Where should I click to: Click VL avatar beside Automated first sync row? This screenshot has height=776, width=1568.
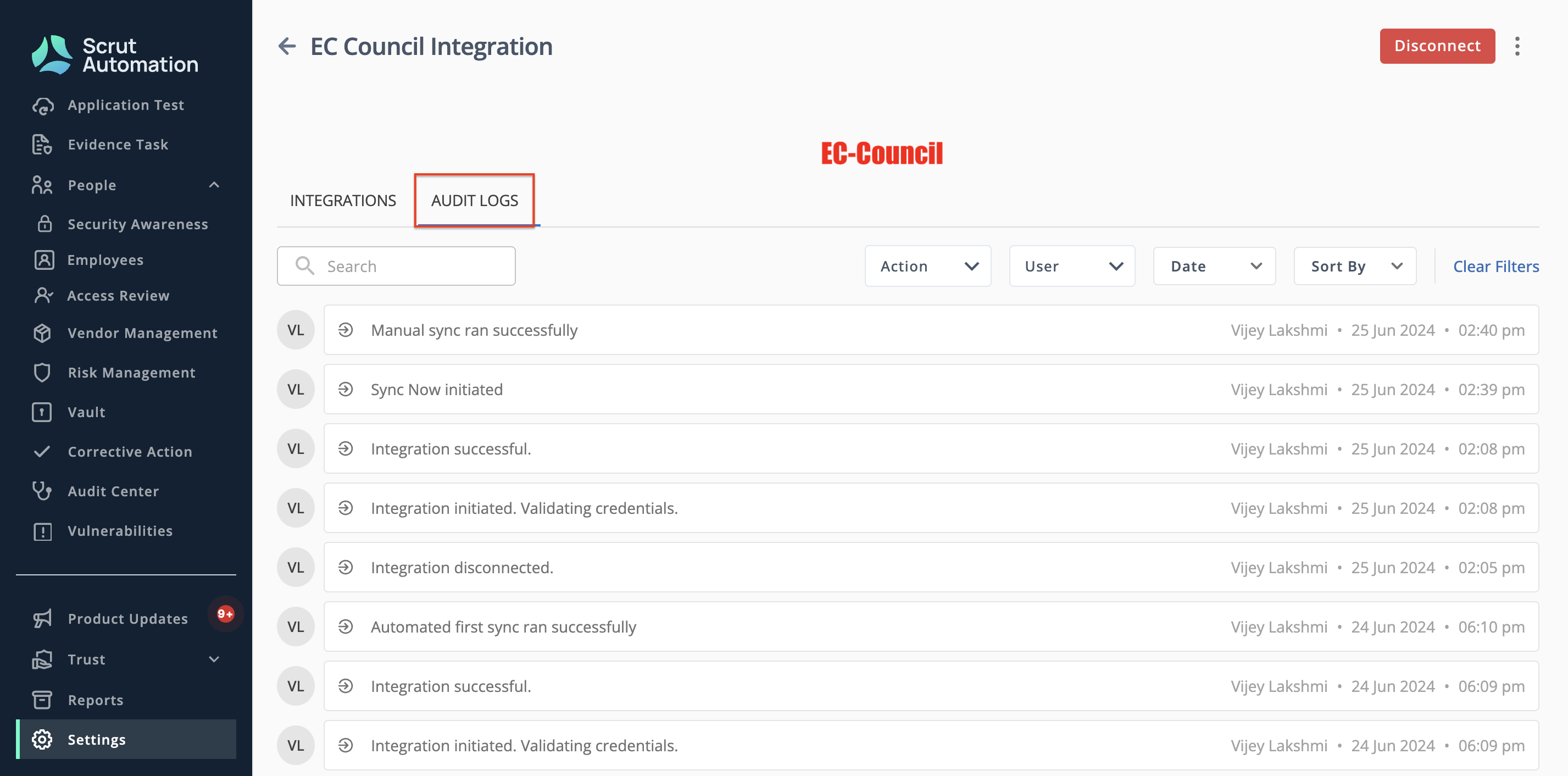295,626
